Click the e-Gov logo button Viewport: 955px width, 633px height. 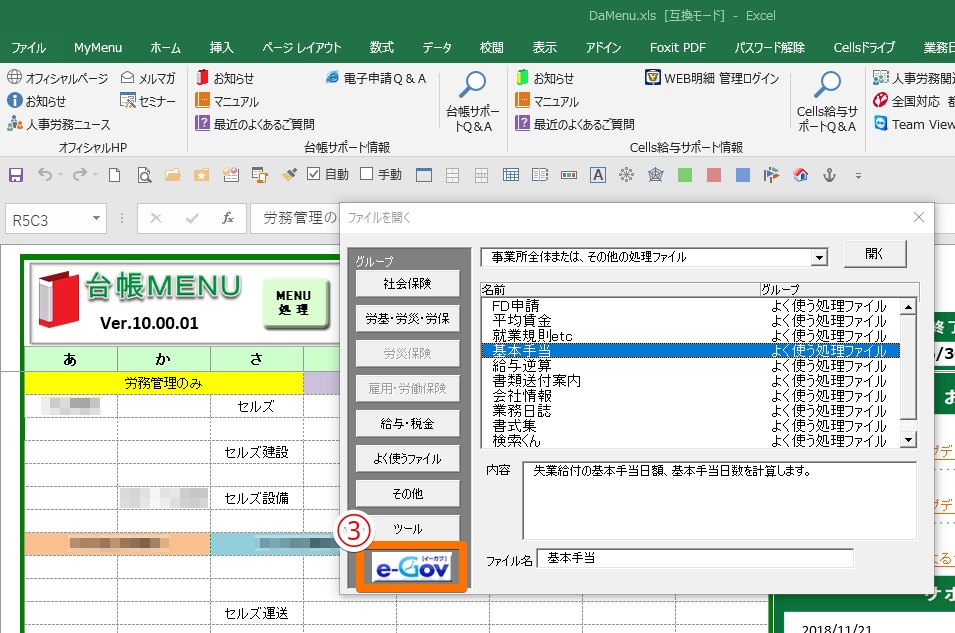click(x=412, y=567)
